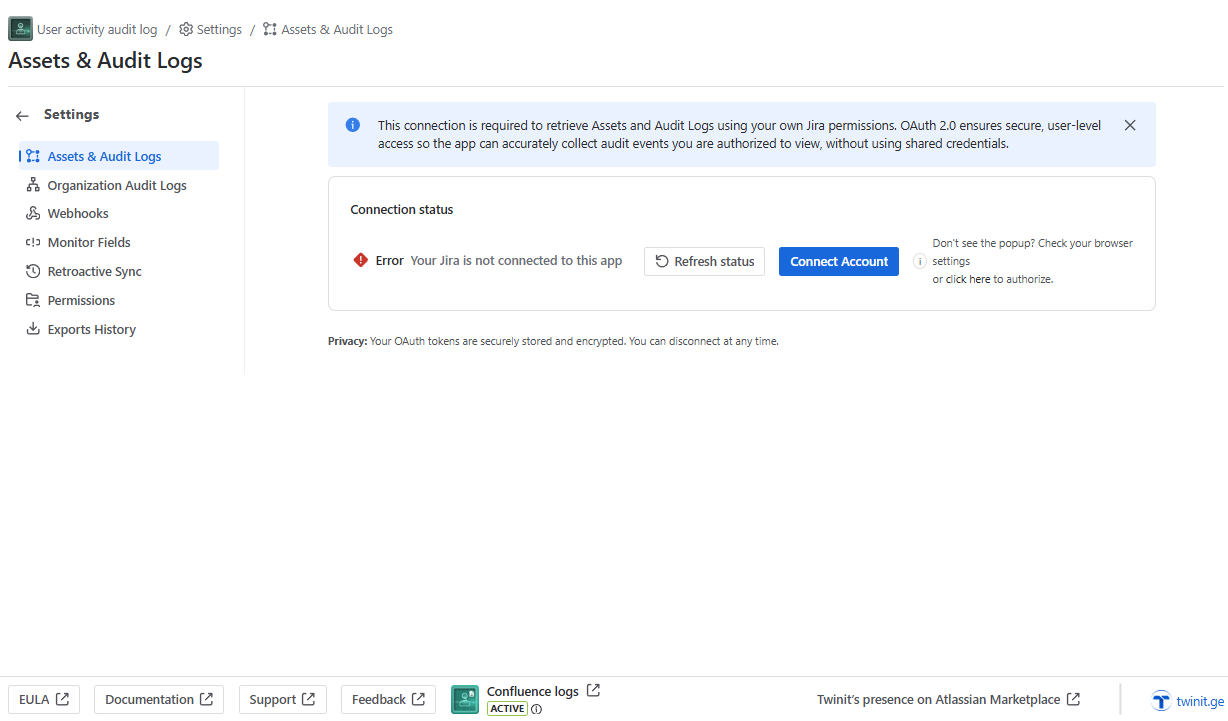Open the Documentation link

(159, 700)
